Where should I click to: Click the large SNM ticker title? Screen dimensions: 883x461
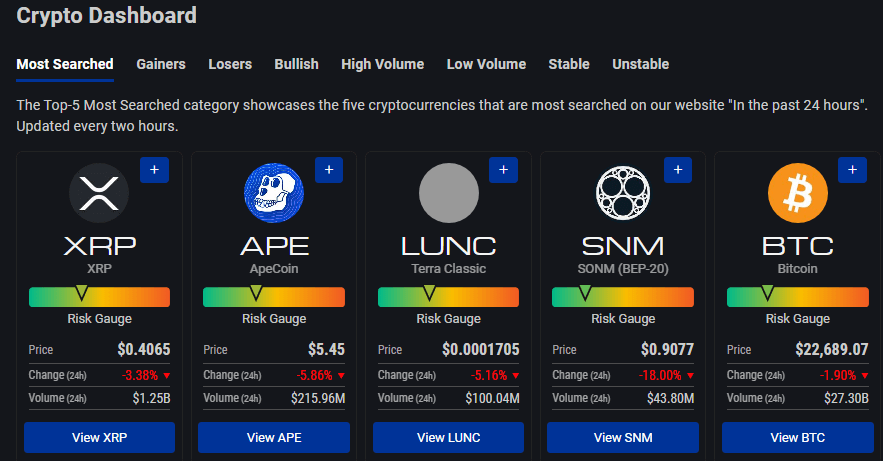tap(623, 246)
